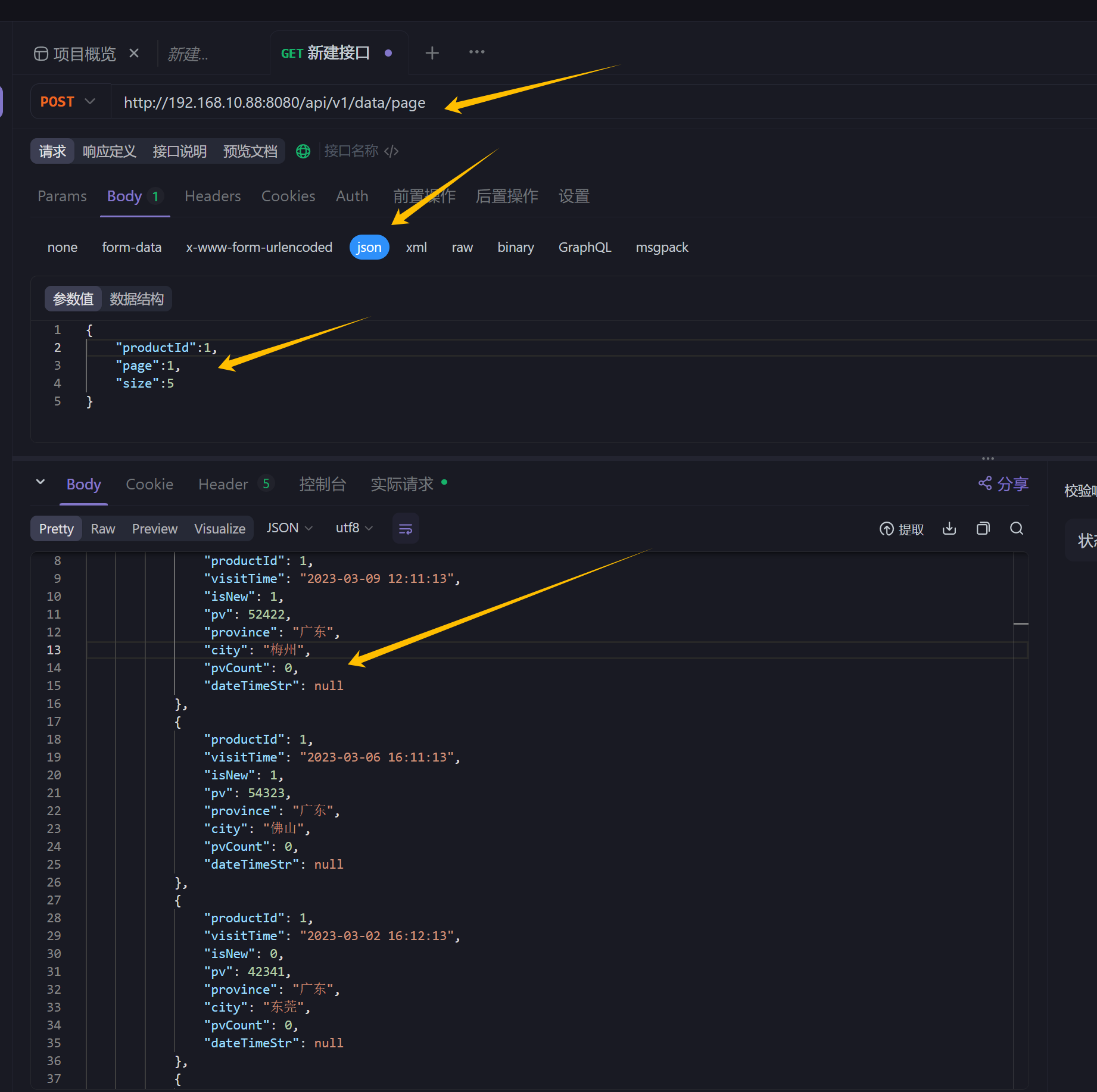Close the 项目概览 tab

tap(134, 54)
